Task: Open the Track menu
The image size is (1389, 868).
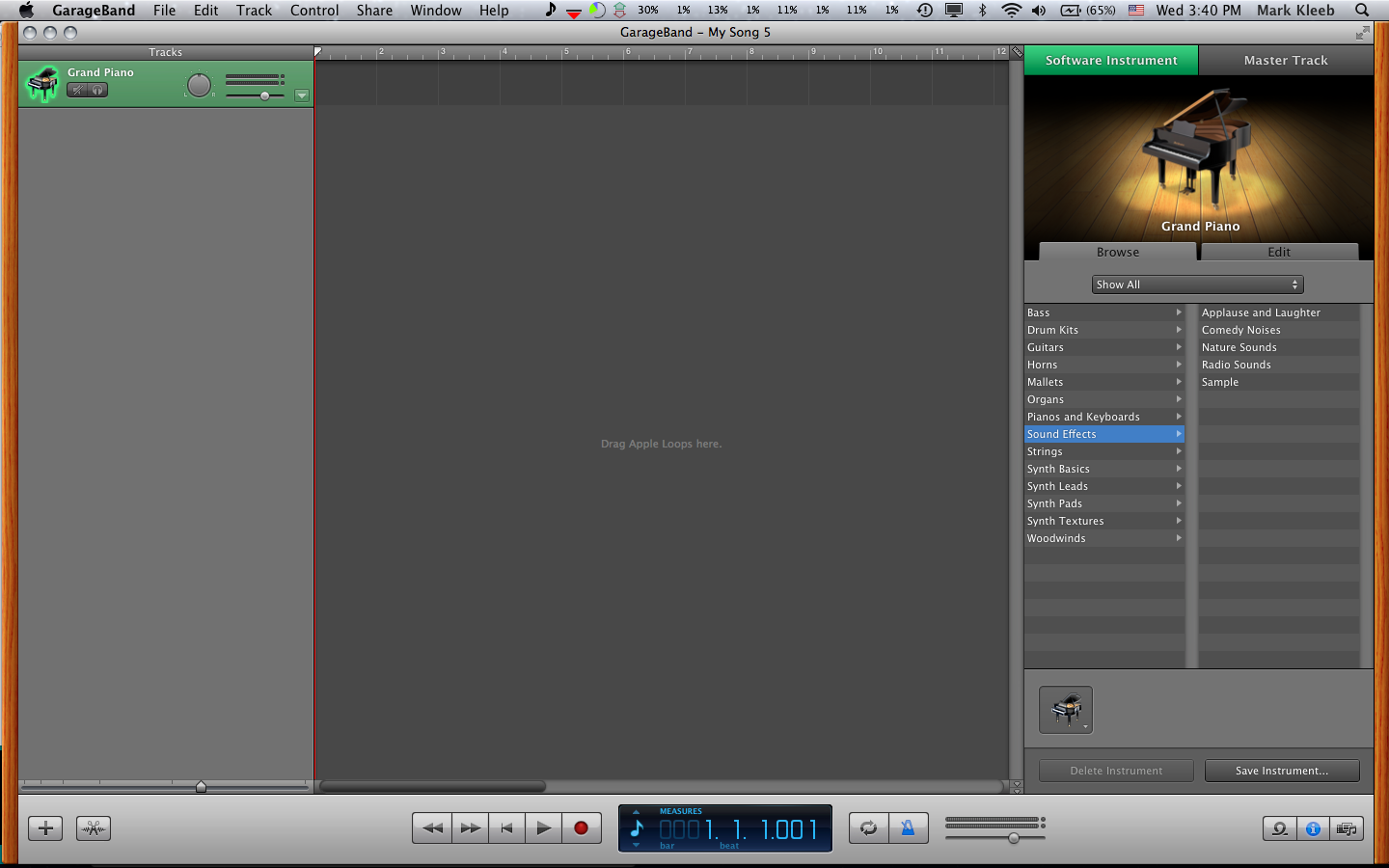Action: (254, 11)
